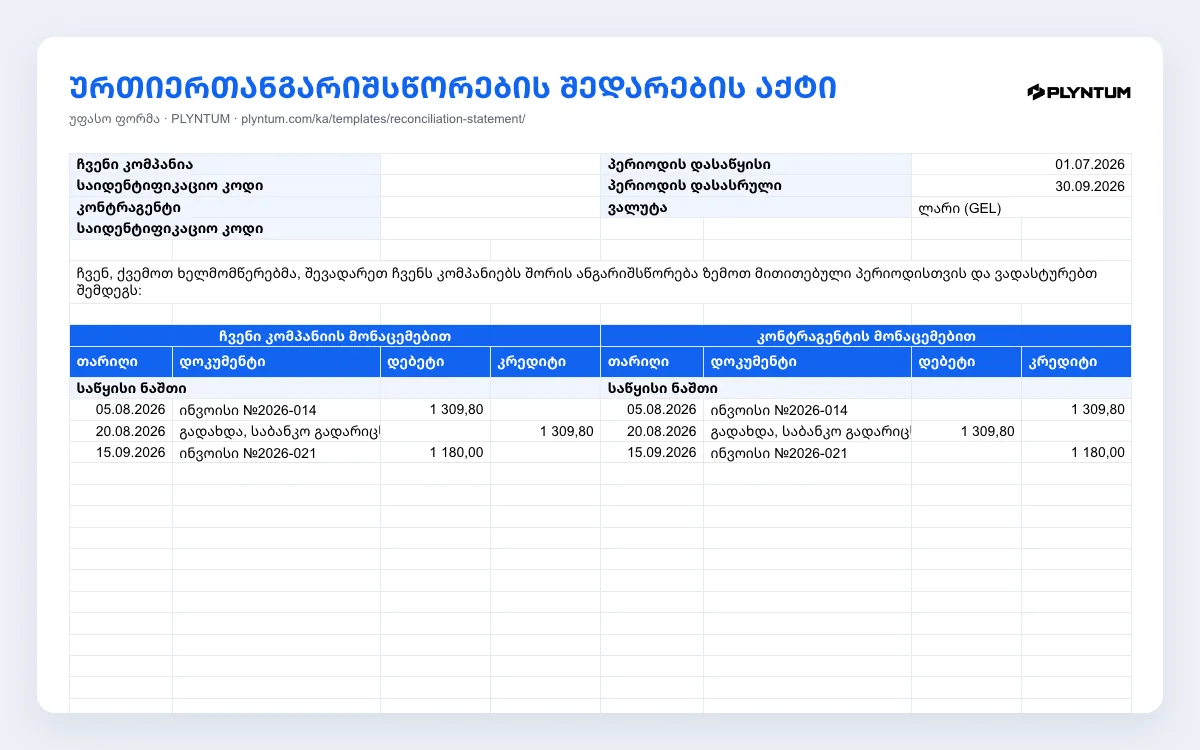Click თარიღი header under კონტრაგენტის მონაცემებით
Screen dimensions: 1200x750
652,362
